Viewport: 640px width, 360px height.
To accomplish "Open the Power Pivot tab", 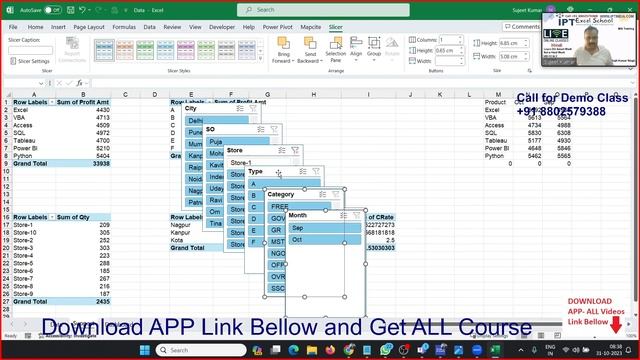I will [x=278, y=27].
